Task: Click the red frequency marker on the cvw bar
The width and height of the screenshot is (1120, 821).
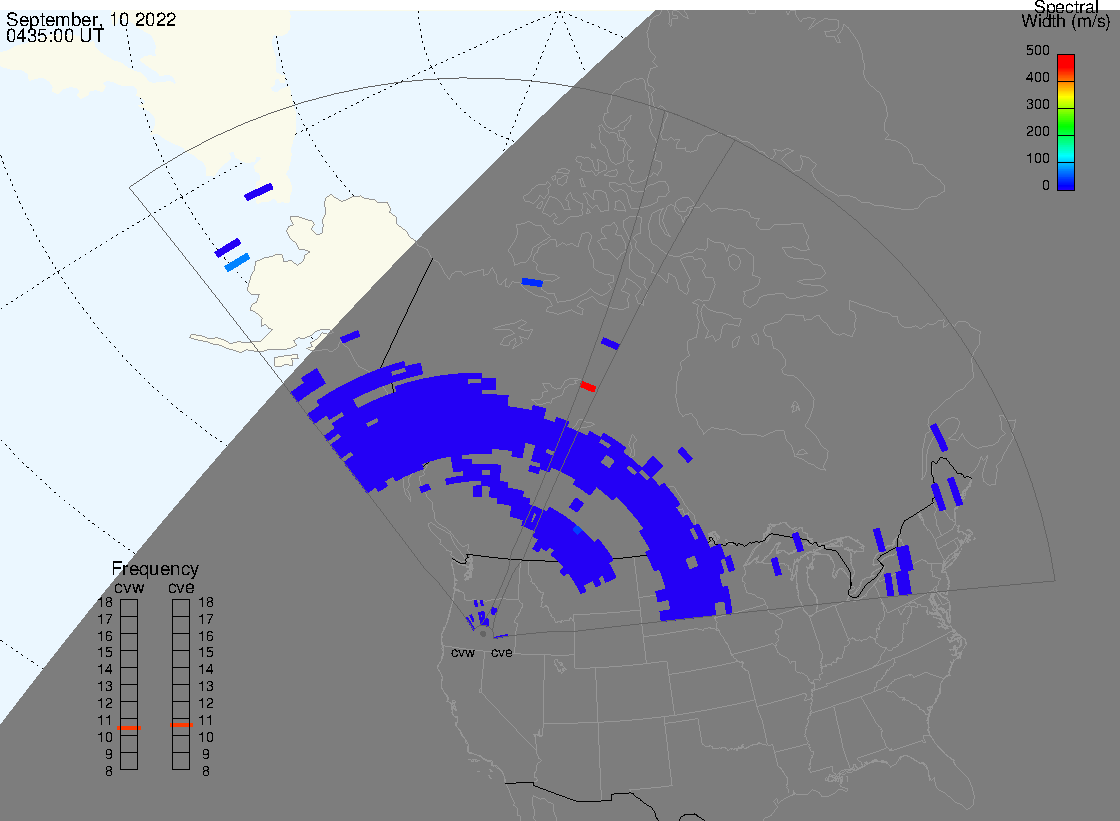Action: pos(129,728)
